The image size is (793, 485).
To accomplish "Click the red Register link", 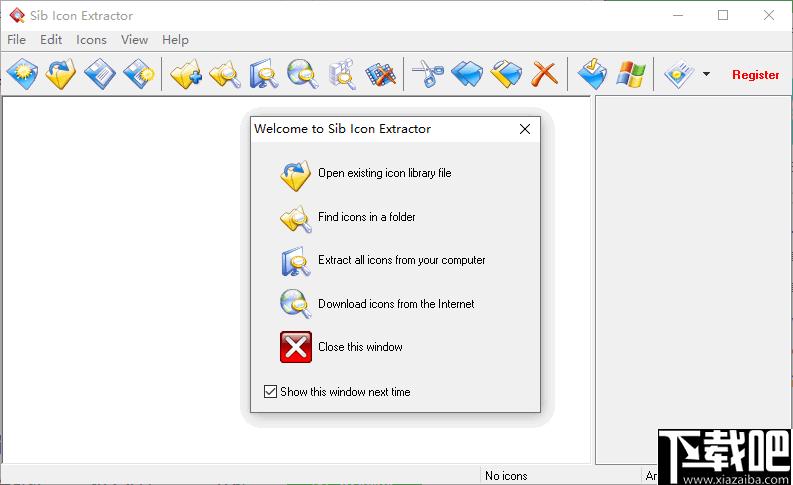I will click(756, 75).
